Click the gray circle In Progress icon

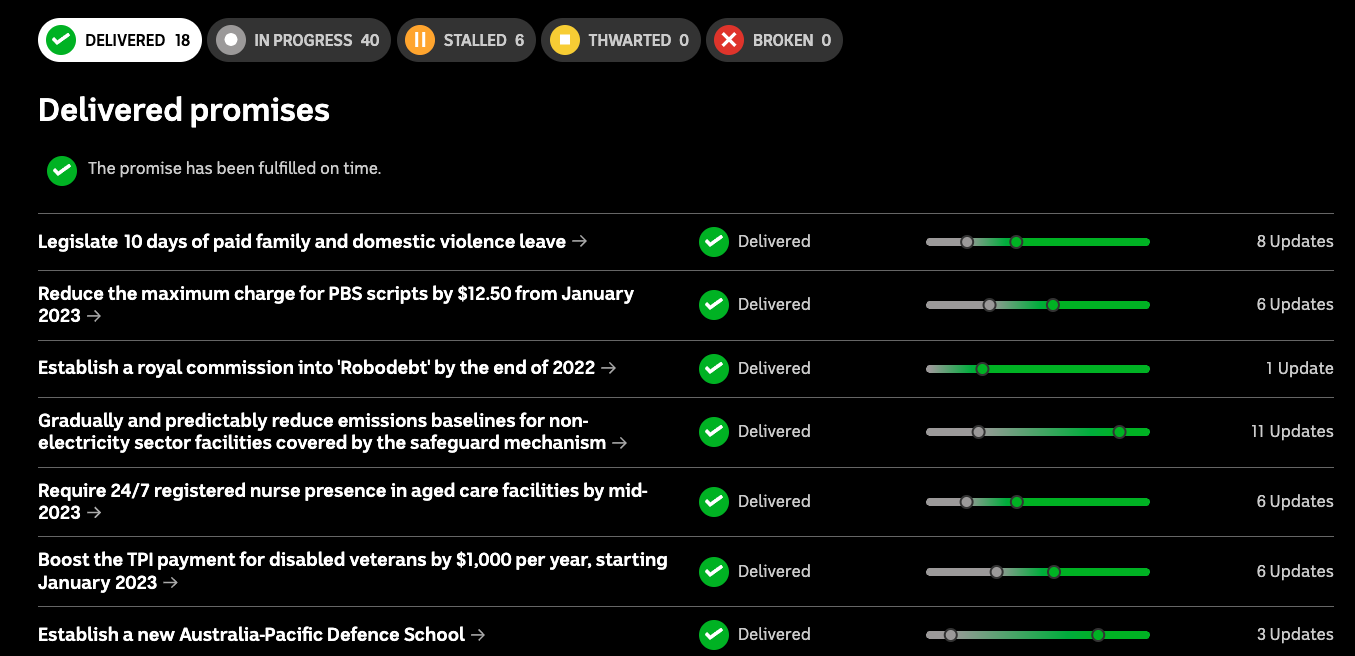pos(231,40)
